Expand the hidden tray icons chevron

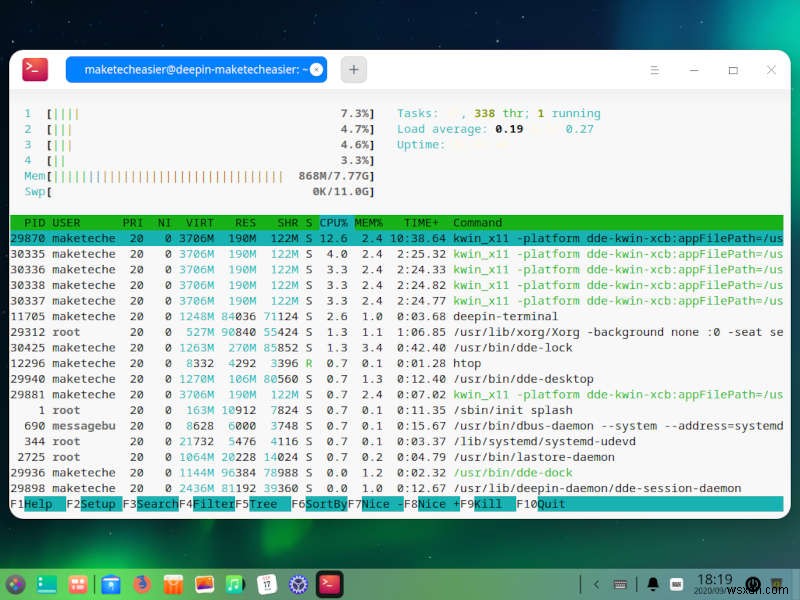tap(597, 583)
